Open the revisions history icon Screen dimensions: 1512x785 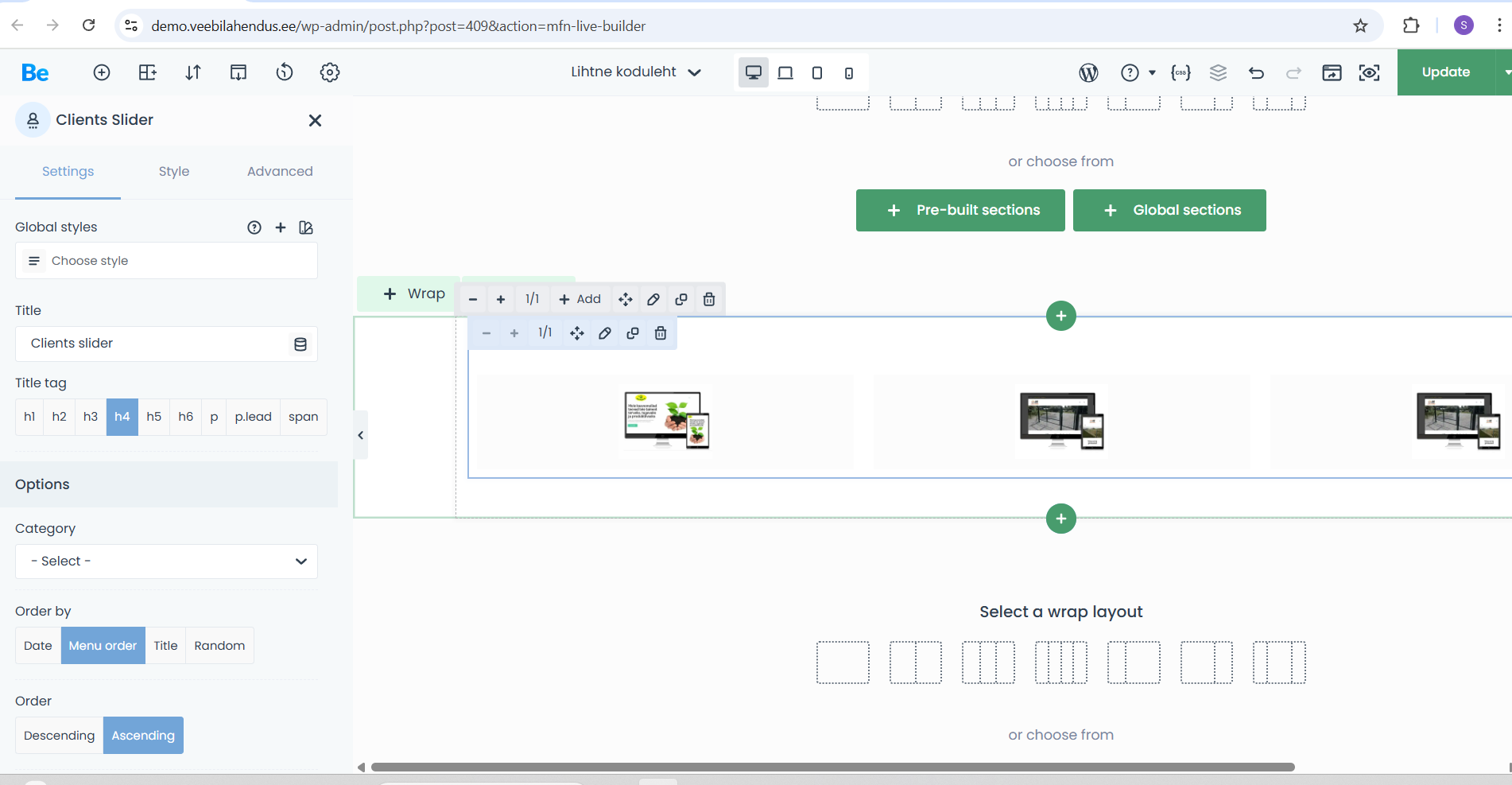coord(284,72)
